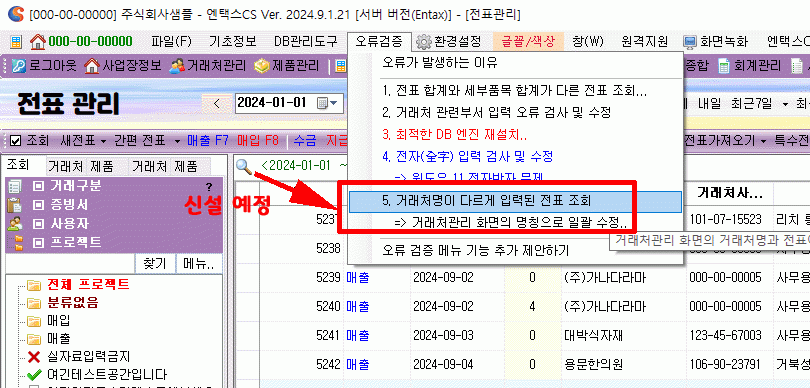Open 제품관리 box icon

[x=262, y=66]
